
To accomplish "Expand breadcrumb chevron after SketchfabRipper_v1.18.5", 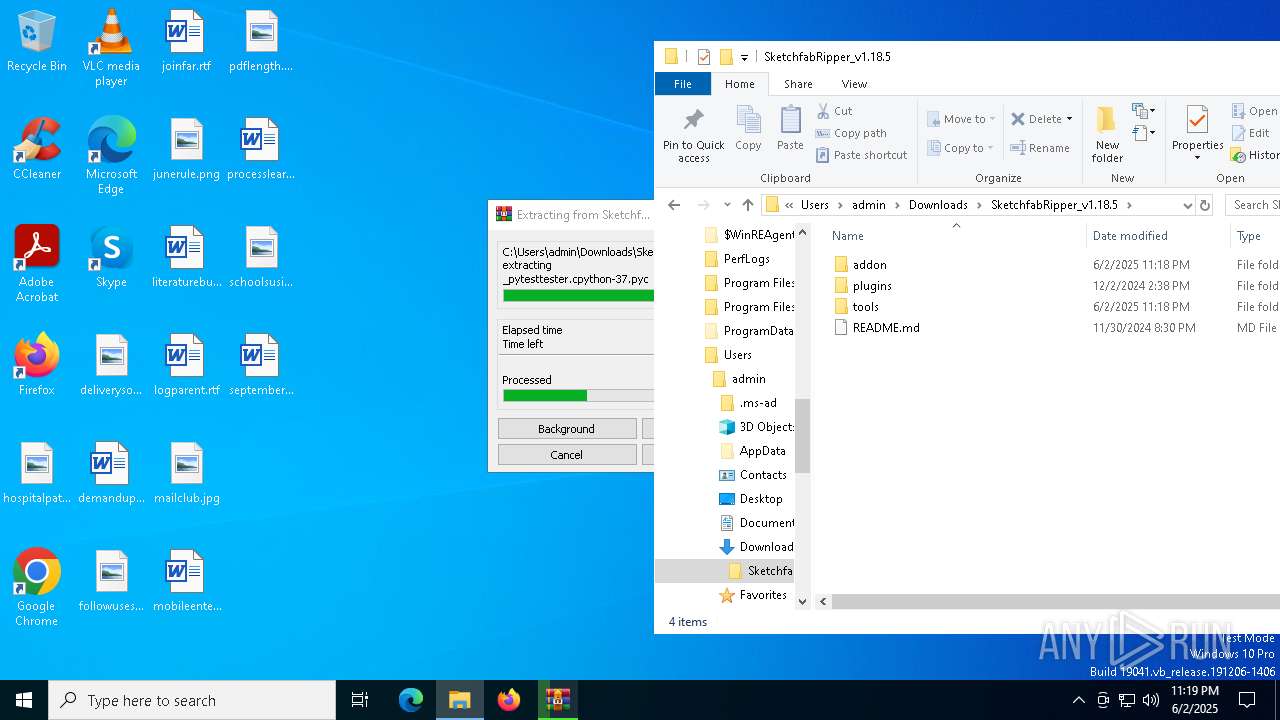I will click(1129, 205).
